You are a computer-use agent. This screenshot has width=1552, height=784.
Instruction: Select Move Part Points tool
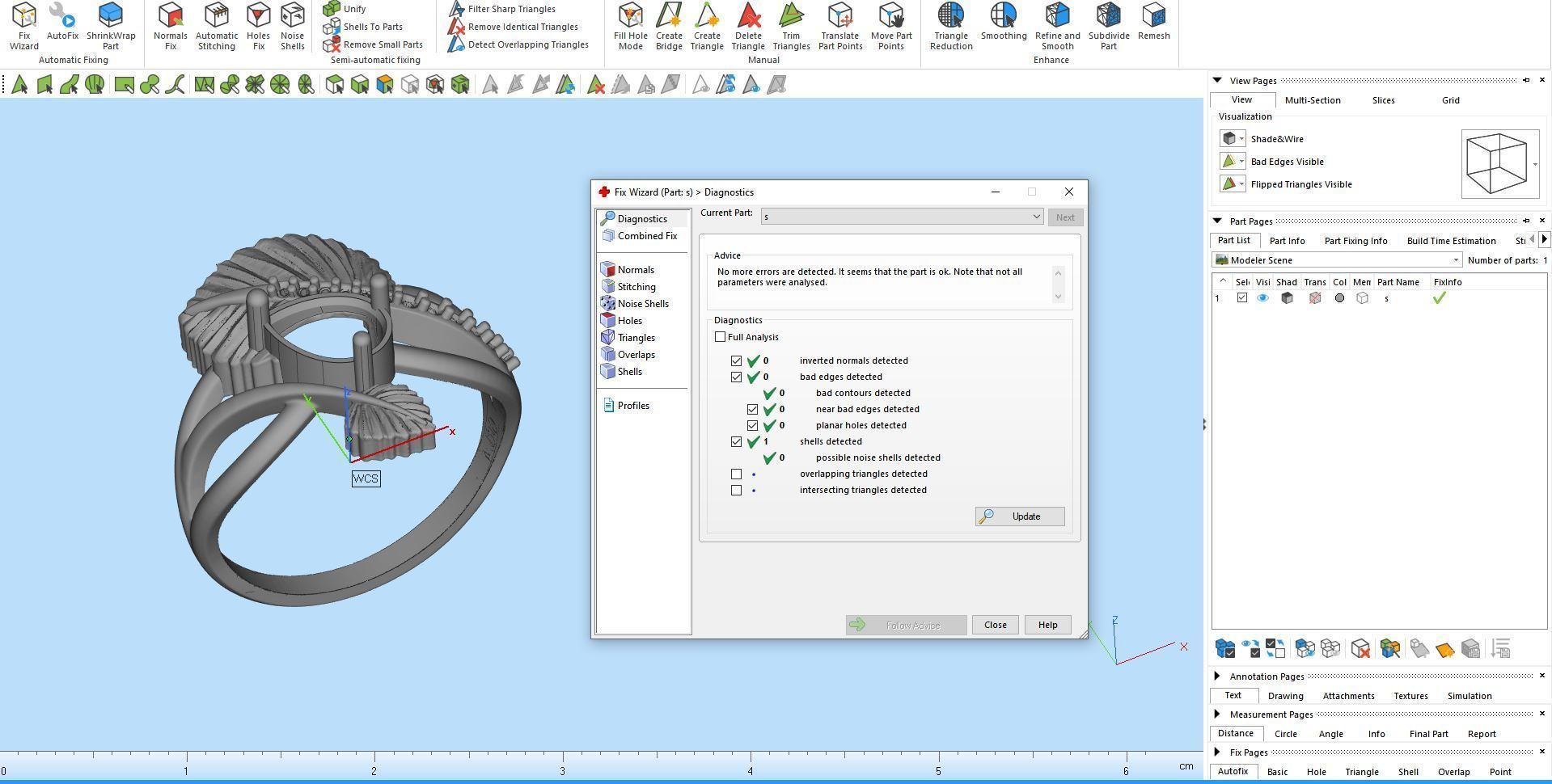click(891, 26)
